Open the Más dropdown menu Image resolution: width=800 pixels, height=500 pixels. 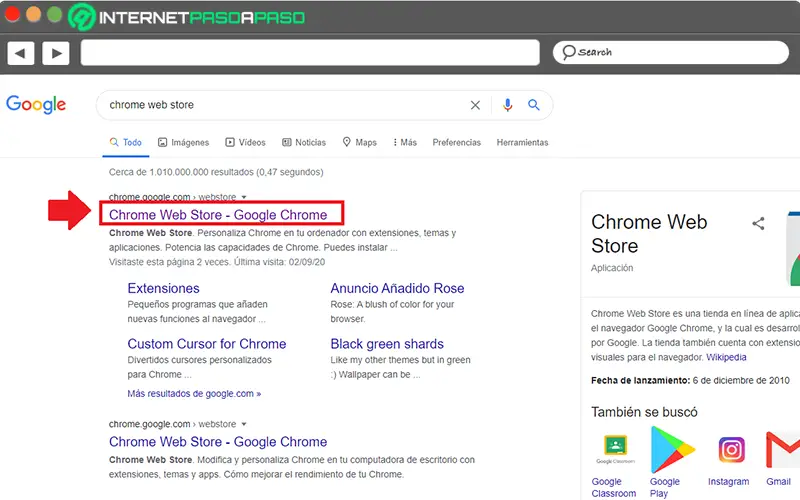coord(405,142)
